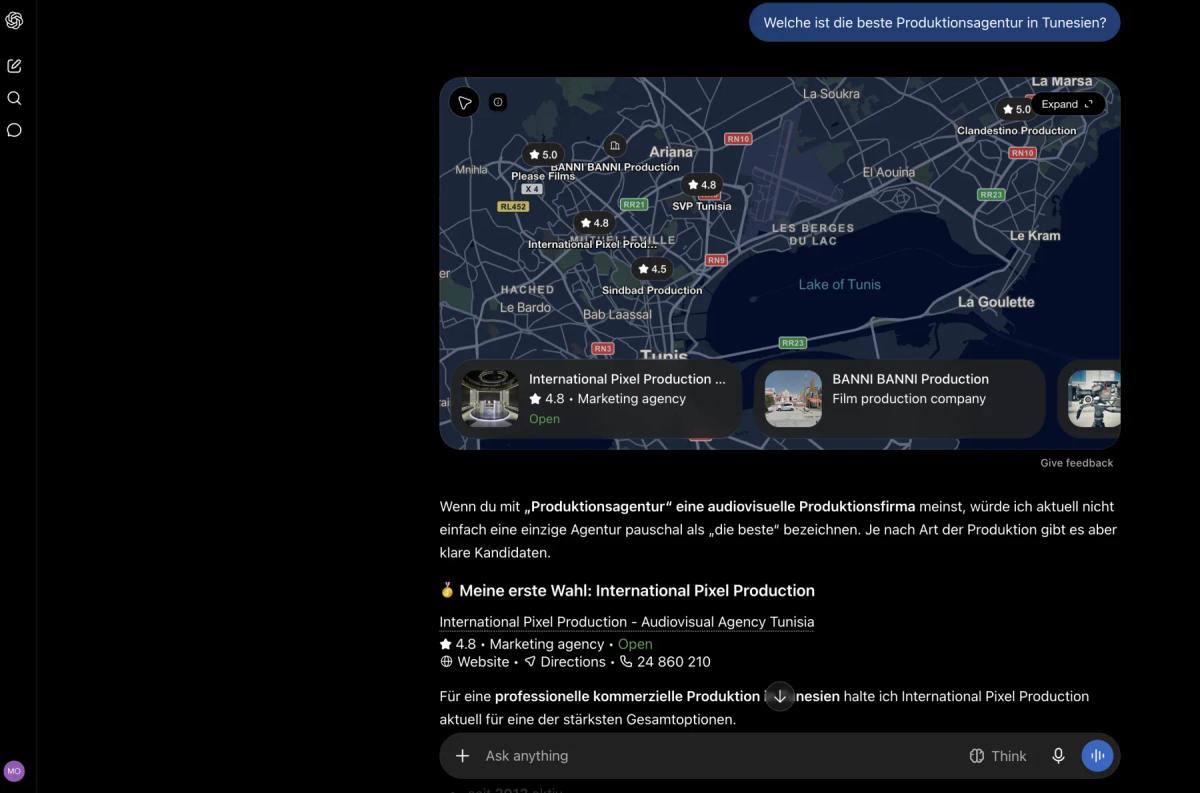
Task: Click the Give feedback link
Action: pos(1076,463)
